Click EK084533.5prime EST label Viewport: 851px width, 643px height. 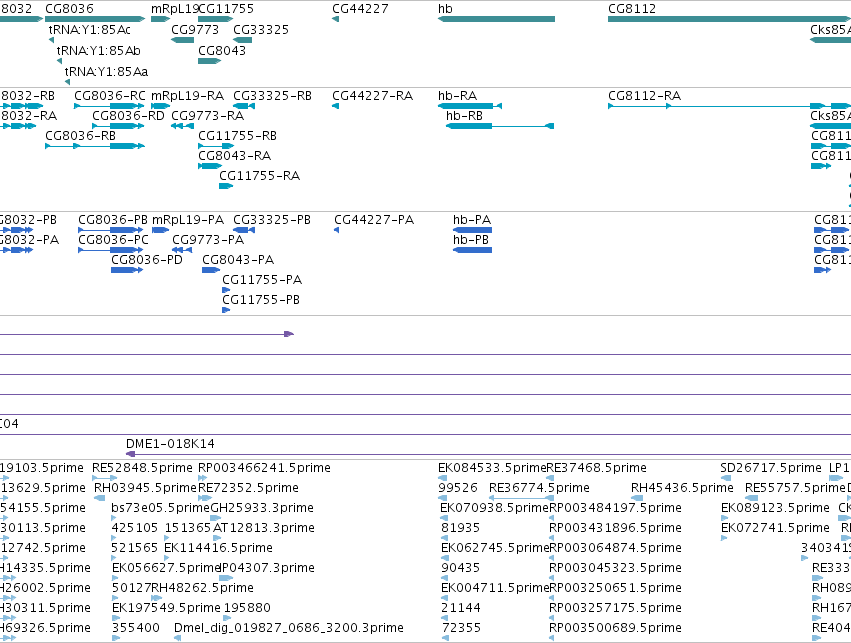tap(492, 468)
